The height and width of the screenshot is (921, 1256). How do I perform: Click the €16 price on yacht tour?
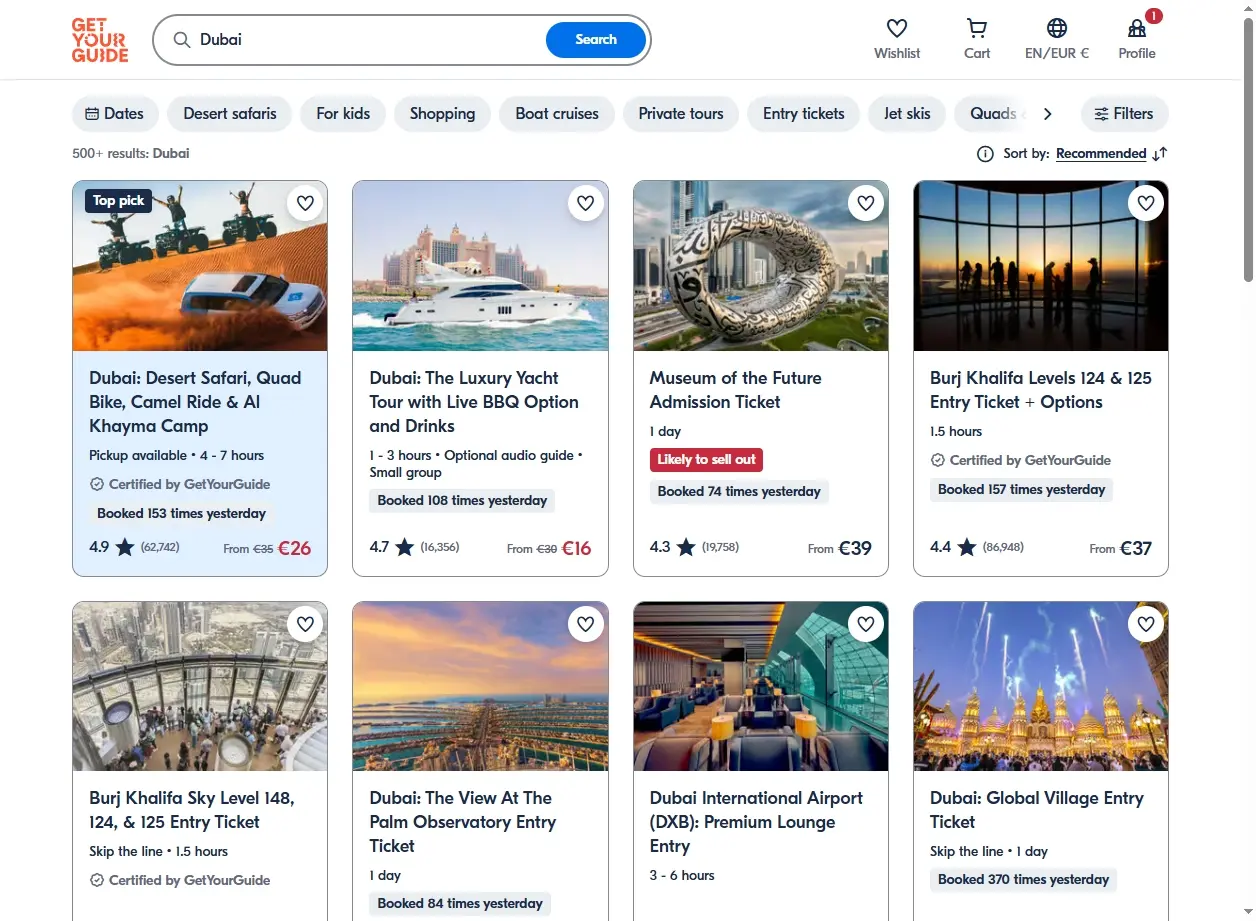tap(576, 548)
